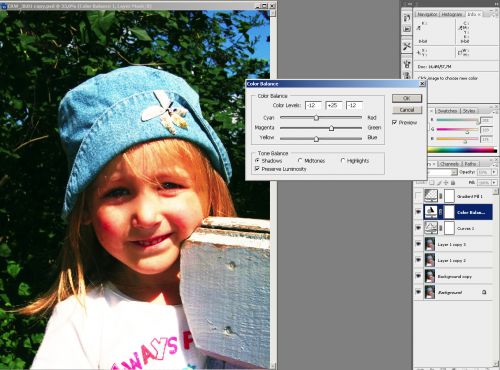Select Layer 1 copy 3 thumbnail
This screenshot has height=370, width=500.
click(430, 244)
